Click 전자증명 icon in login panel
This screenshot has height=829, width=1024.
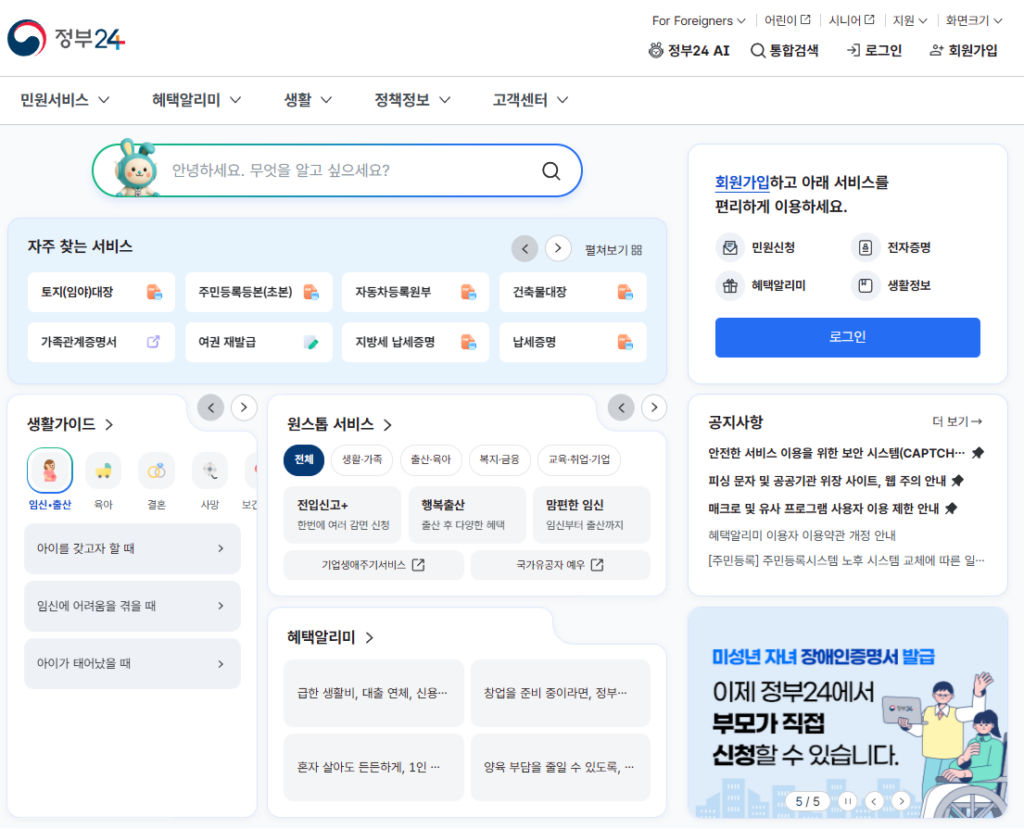tap(865, 248)
